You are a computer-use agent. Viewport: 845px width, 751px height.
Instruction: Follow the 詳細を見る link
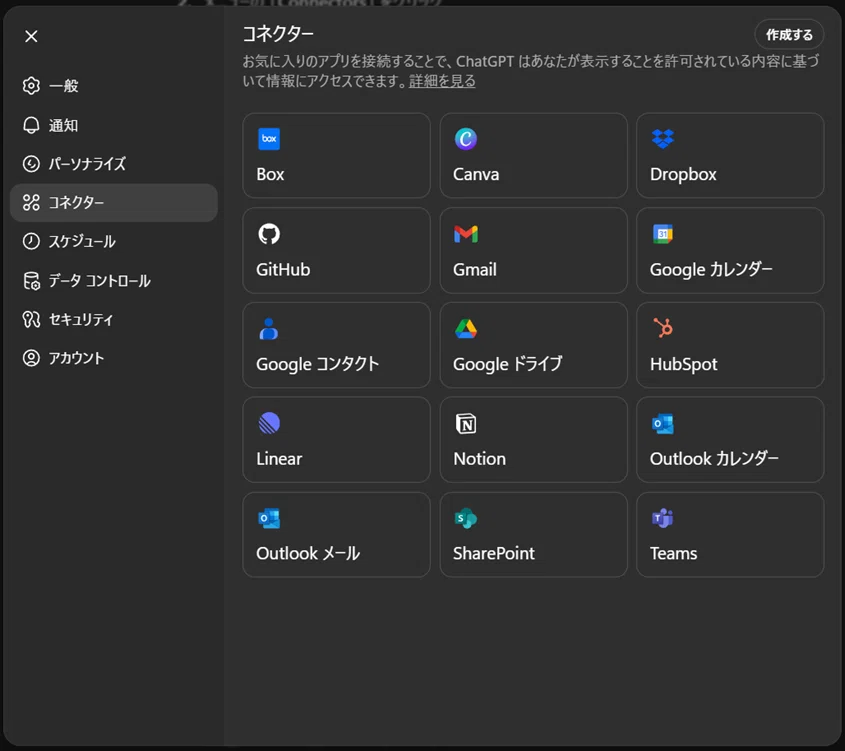(x=442, y=81)
